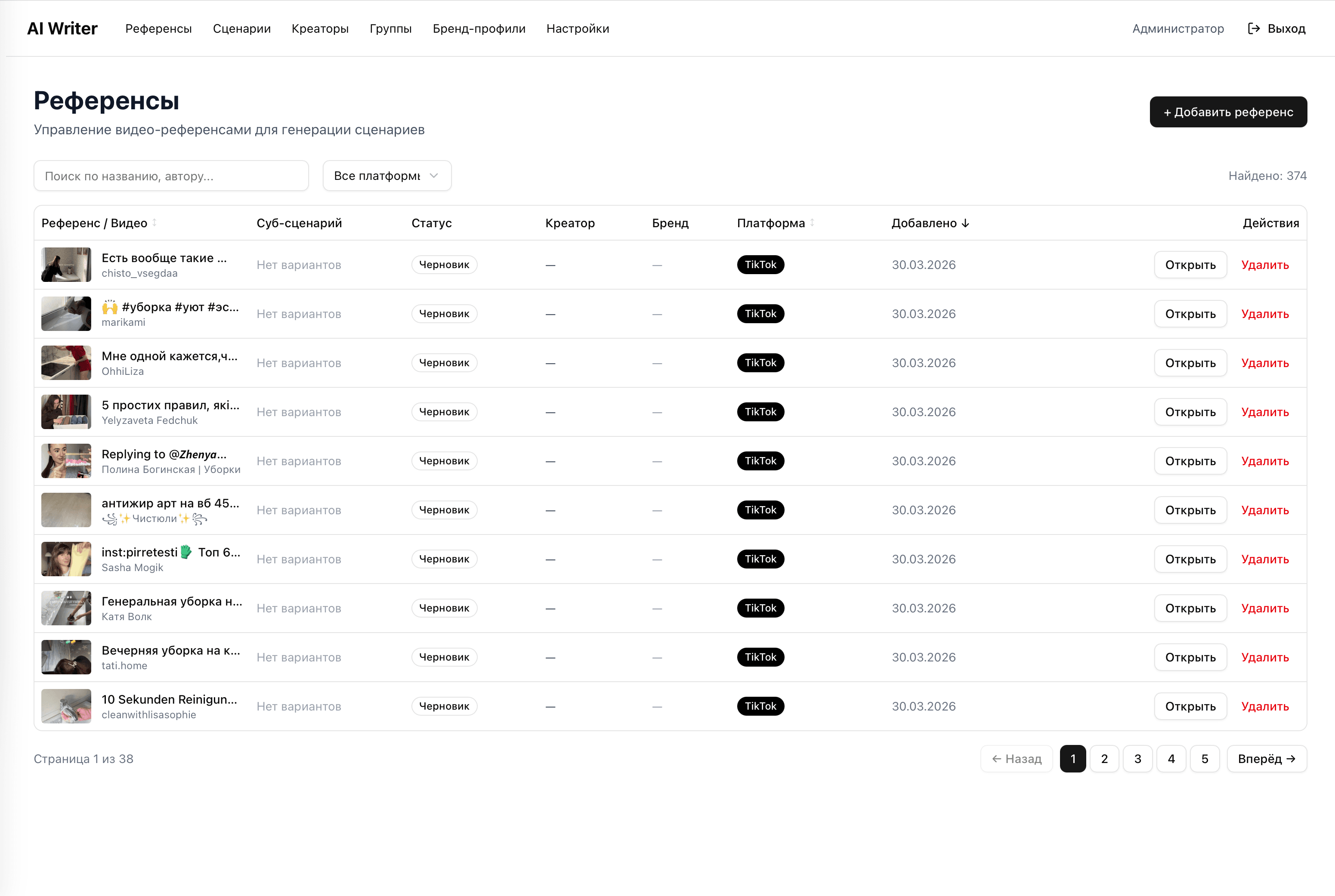Toggle Добавлено descending sort arrow

coord(965,223)
